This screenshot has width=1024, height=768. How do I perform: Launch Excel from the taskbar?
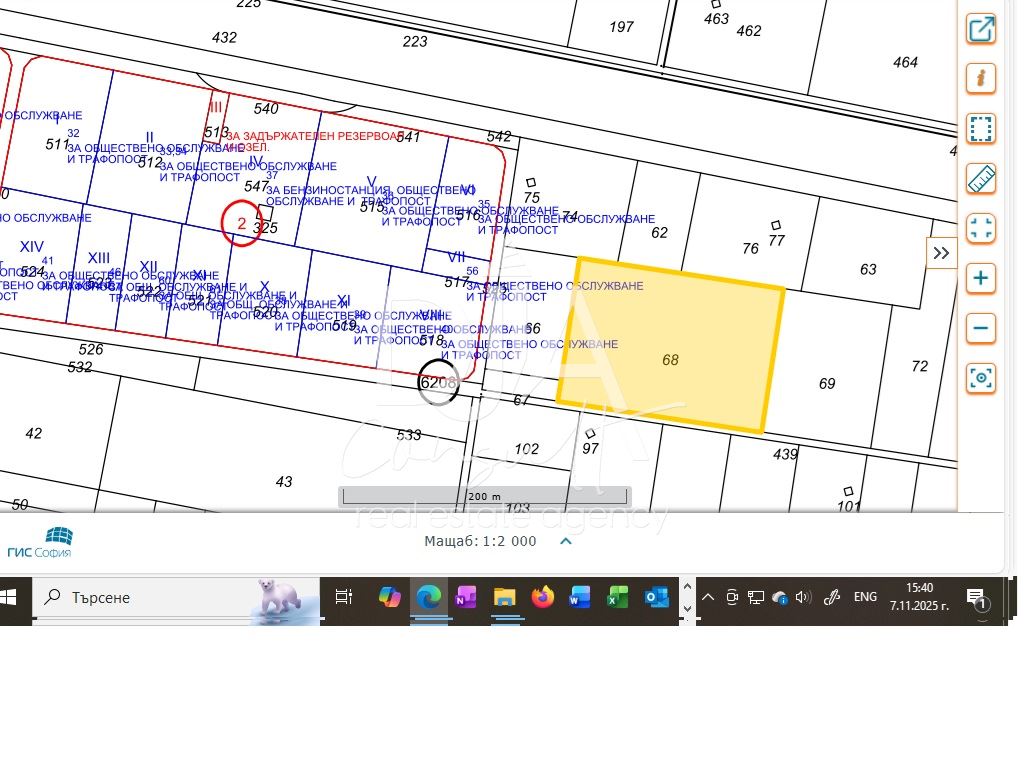617,598
